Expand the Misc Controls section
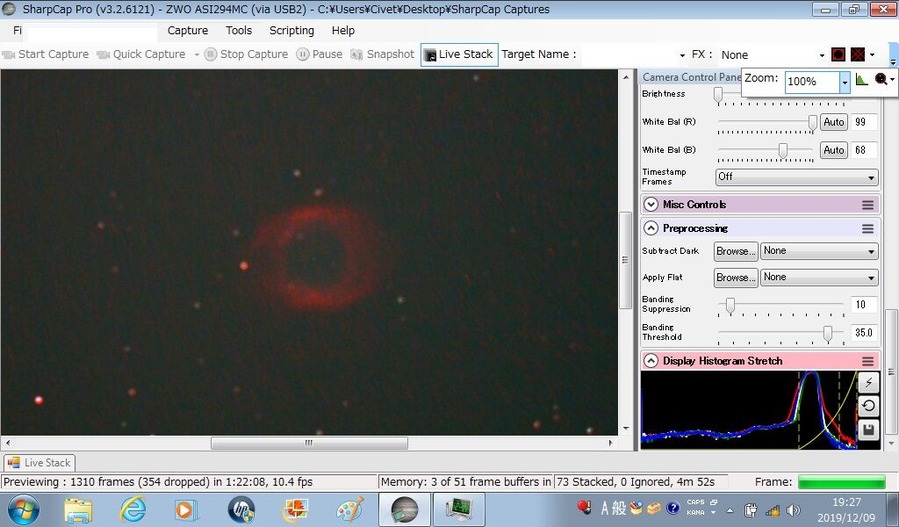The image size is (899, 527). point(650,205)
